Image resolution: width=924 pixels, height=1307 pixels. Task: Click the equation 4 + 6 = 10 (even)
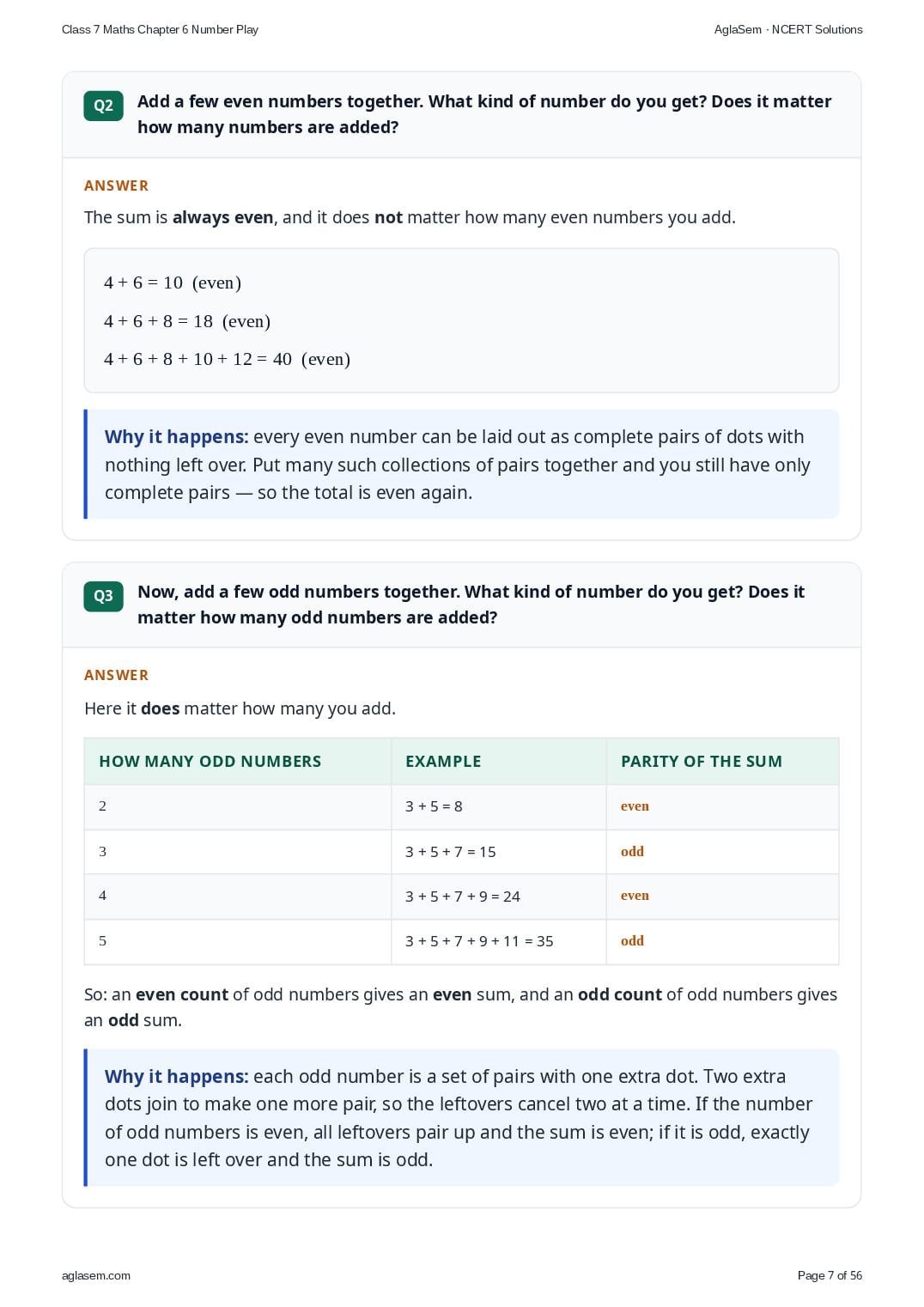tap(173, 283)
